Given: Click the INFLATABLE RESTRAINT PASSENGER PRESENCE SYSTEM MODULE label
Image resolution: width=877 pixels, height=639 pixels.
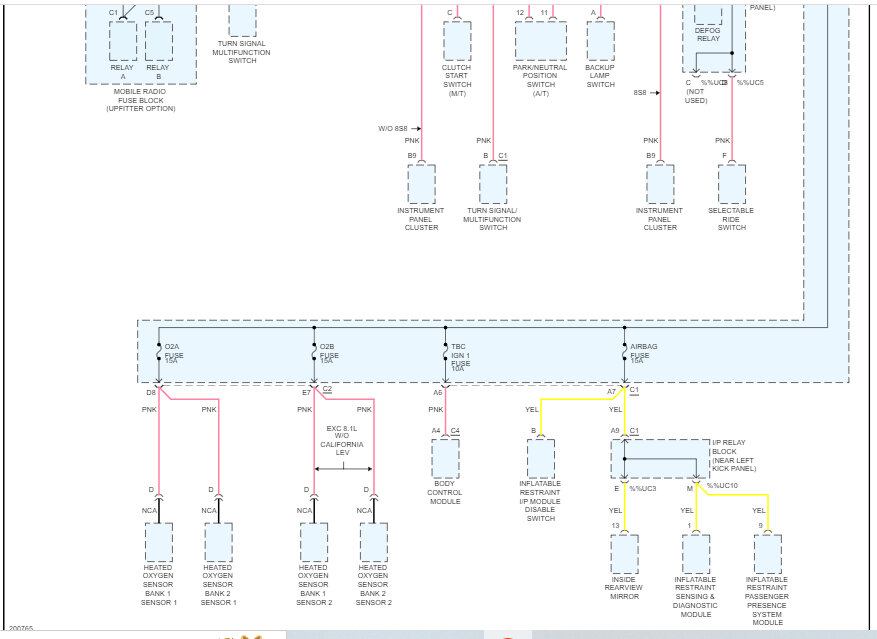Looking at the screenshot, I should tap(767, 601).
